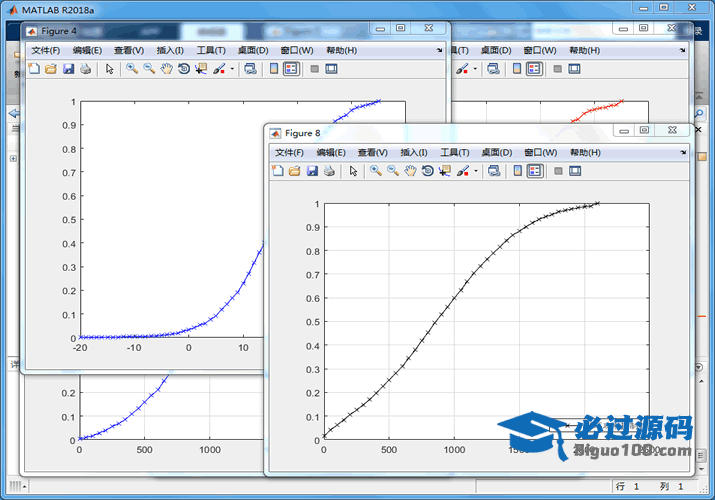Viewport: 715px width, 500px height.
Task: Open Brush color dropdown arrow in Figure 4
Action: point(232,69)
